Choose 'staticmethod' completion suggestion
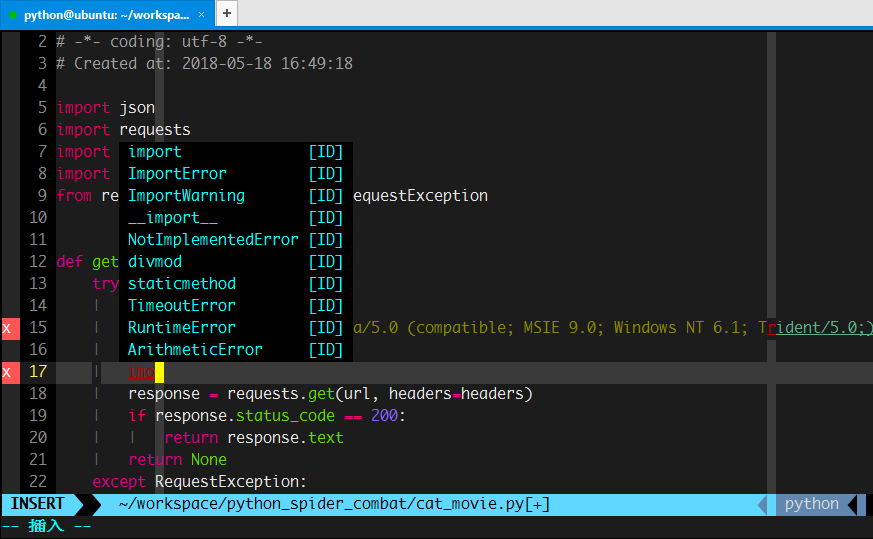 (236, 283)
